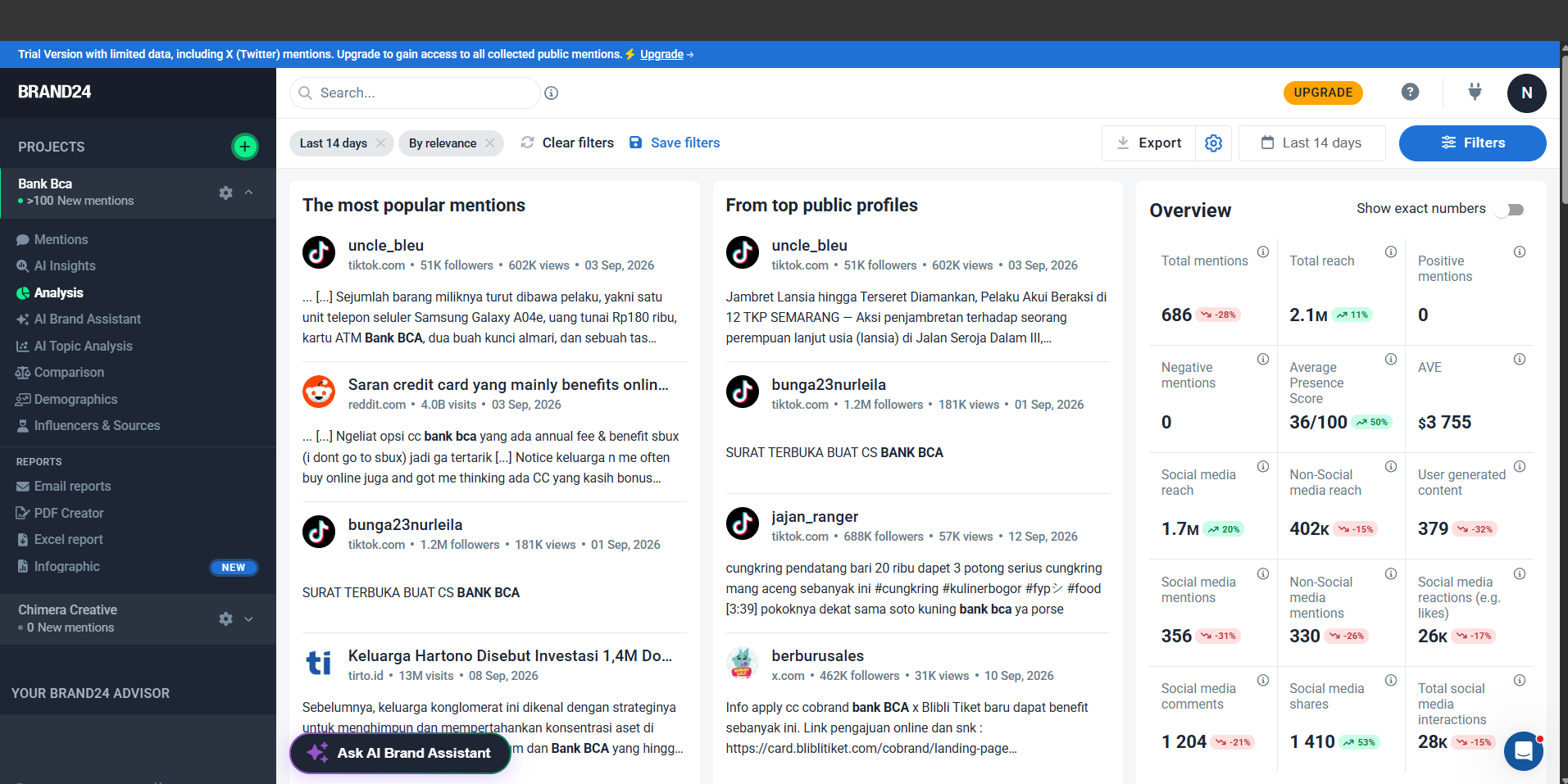Click the berburusales avatar
This screenshot has width=1568, height=784.
pos(742,663)
